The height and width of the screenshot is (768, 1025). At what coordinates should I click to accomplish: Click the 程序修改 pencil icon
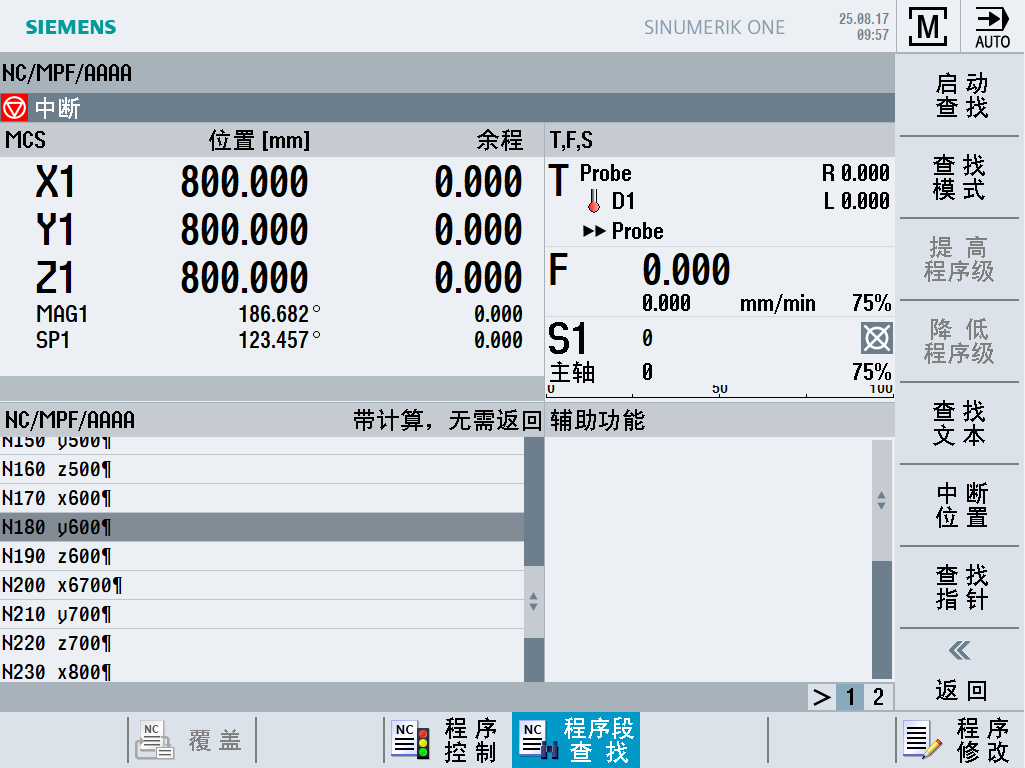pyautogui.click(x=922, y=740)
